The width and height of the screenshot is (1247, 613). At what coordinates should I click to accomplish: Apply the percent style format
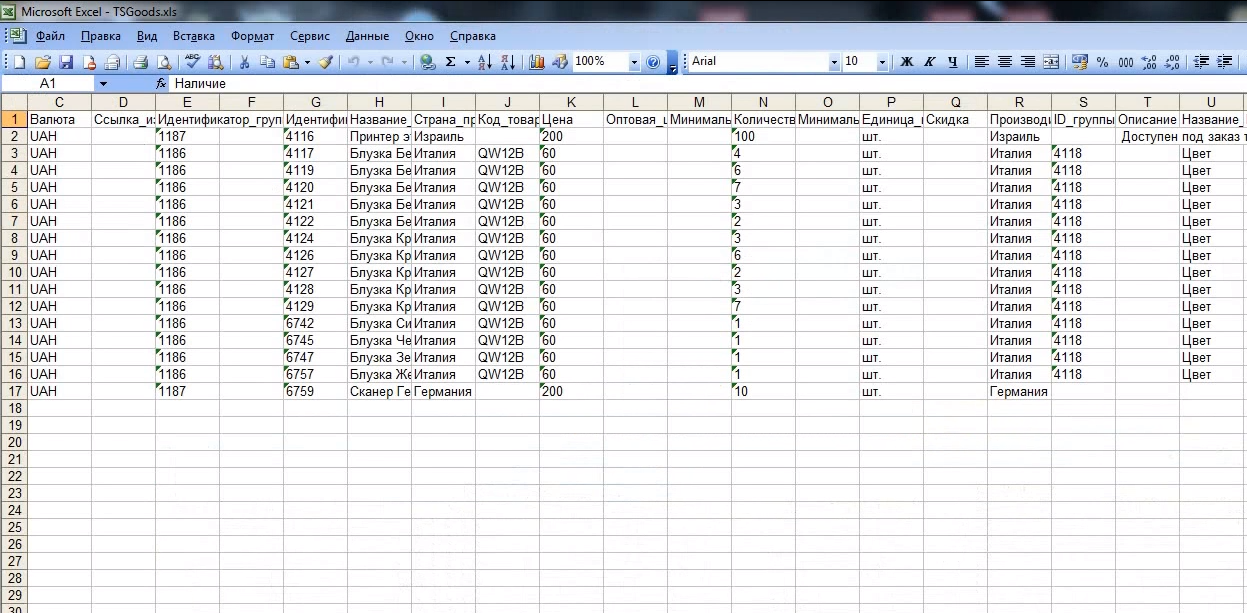coord(1102,62)
